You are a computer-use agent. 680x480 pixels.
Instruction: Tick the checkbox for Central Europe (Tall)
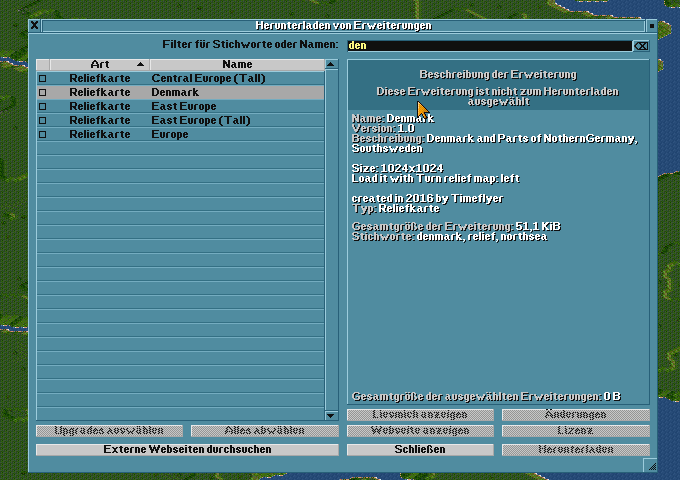pyautogui.click(x=42, y=78)
